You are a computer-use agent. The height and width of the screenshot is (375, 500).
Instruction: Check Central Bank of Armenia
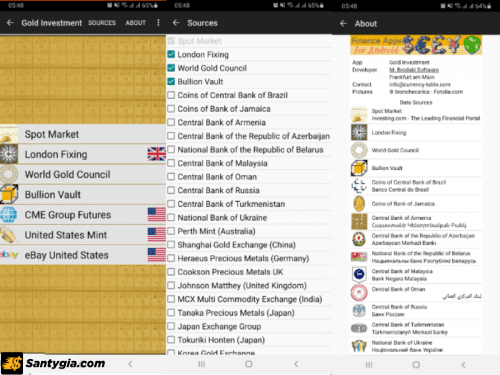[x=171, y=122]
